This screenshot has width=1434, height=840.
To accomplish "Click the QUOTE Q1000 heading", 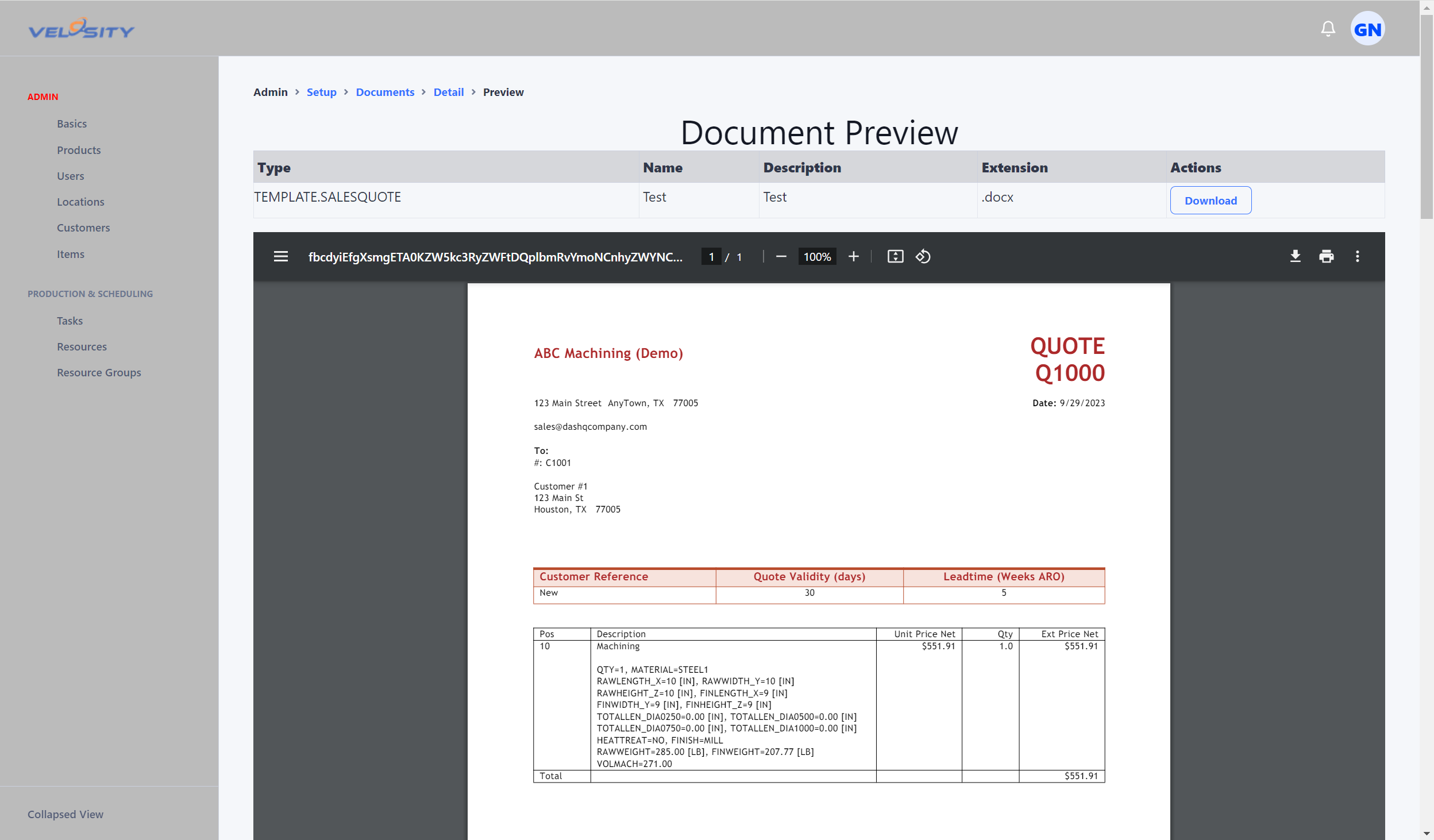I will tap(1067, 360).
